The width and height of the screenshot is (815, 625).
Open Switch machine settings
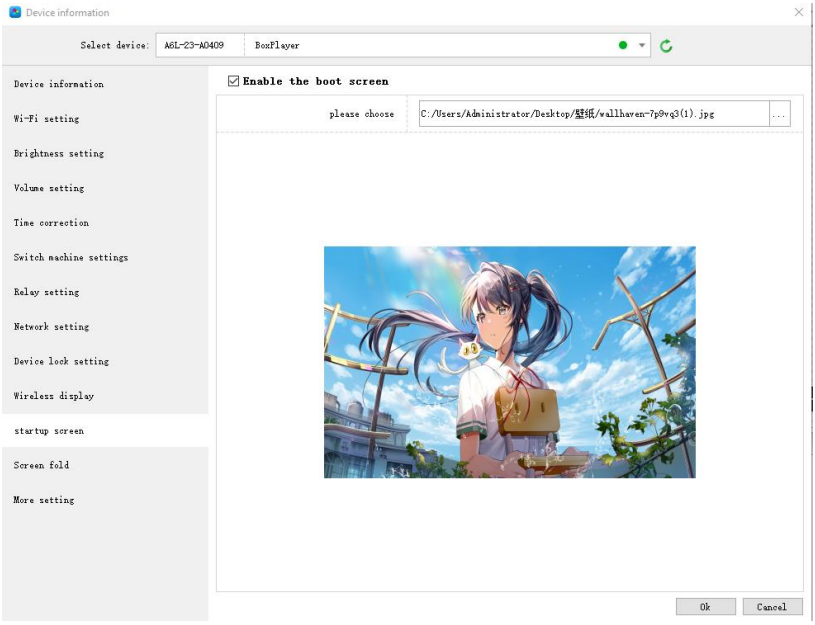coord(105,257)
